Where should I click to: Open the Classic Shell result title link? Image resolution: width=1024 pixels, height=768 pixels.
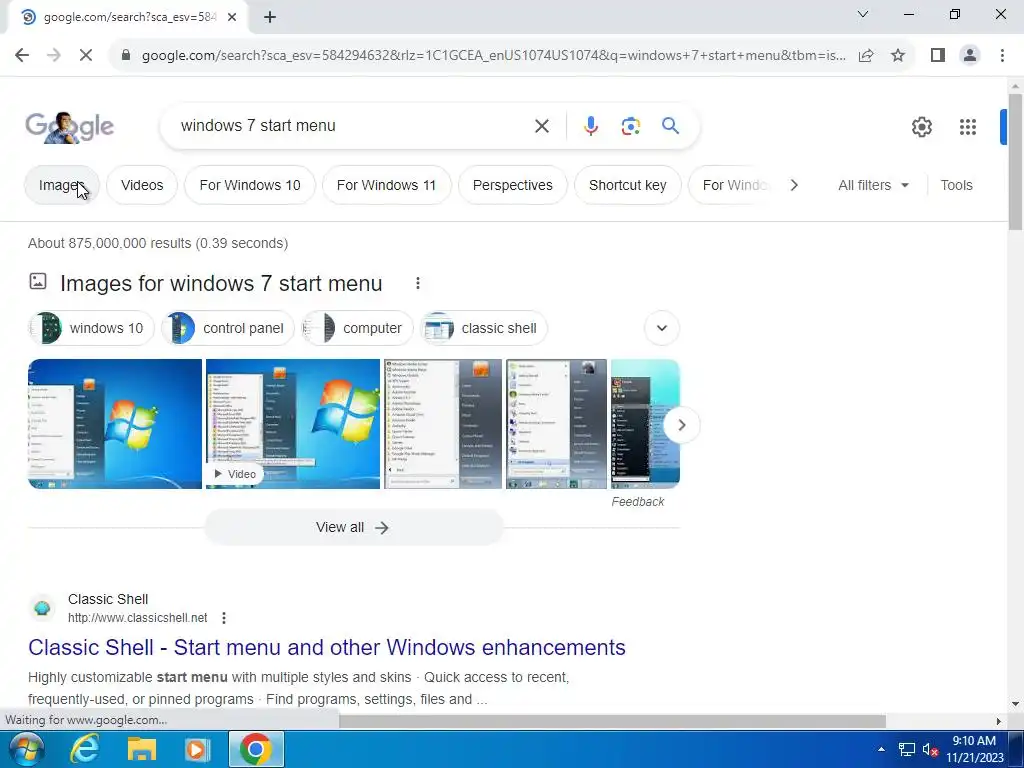coord(327,647)
